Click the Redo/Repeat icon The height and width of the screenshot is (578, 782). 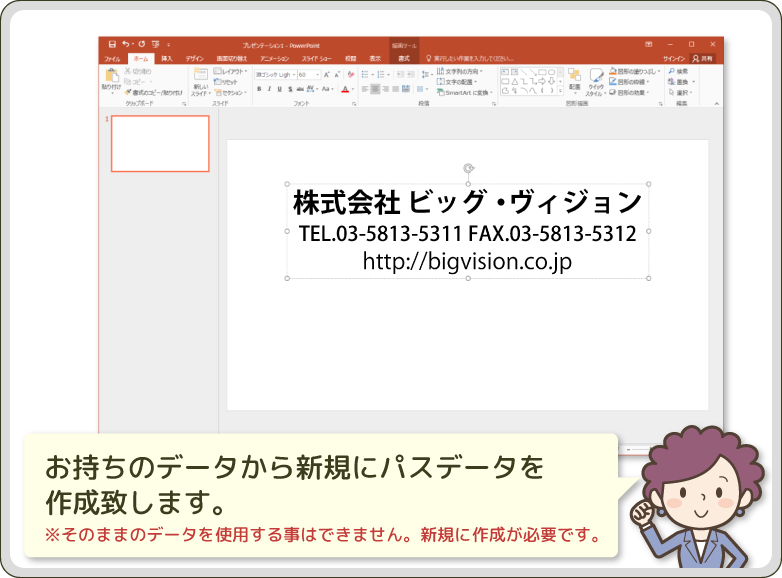coord(141,44)
